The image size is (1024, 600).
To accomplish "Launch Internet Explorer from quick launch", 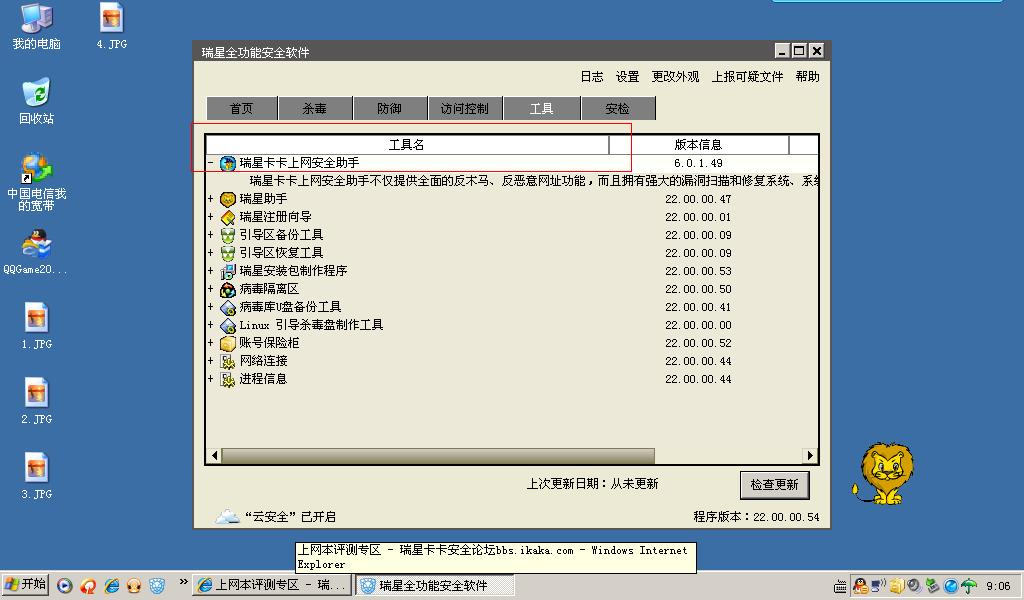I will click(112, 586).
